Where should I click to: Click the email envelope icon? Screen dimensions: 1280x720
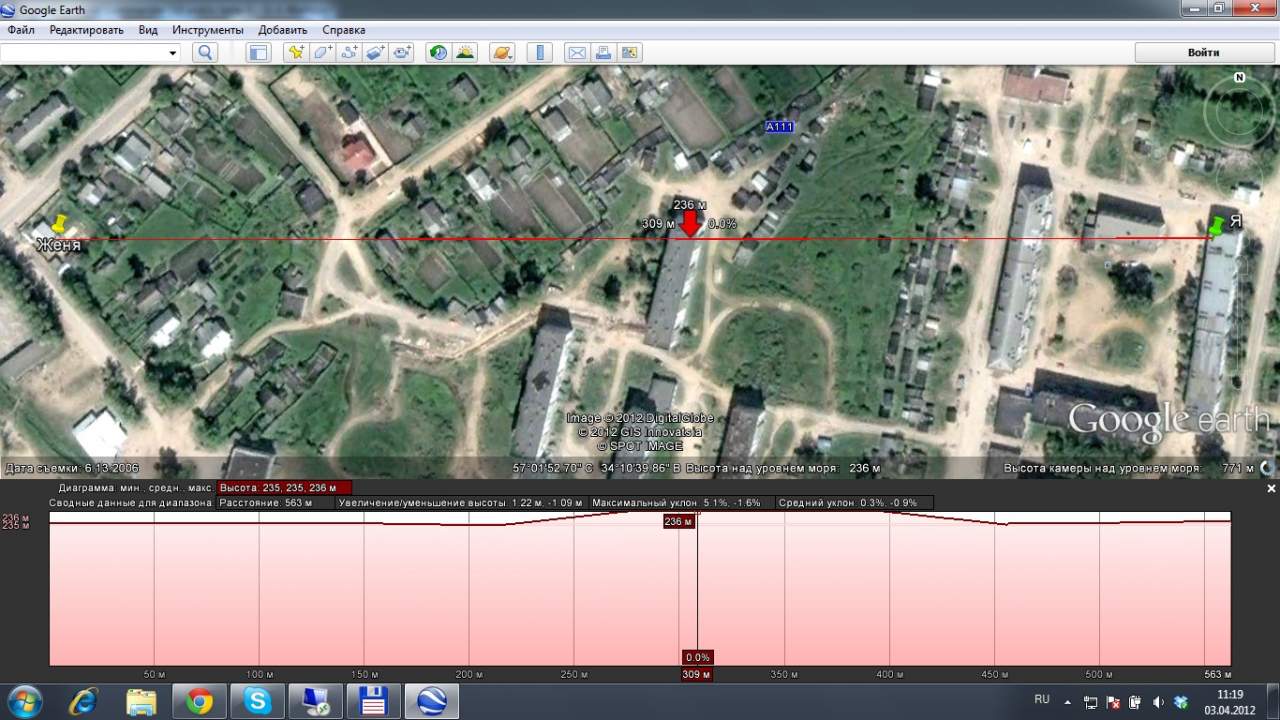click(x=577, y=53)
